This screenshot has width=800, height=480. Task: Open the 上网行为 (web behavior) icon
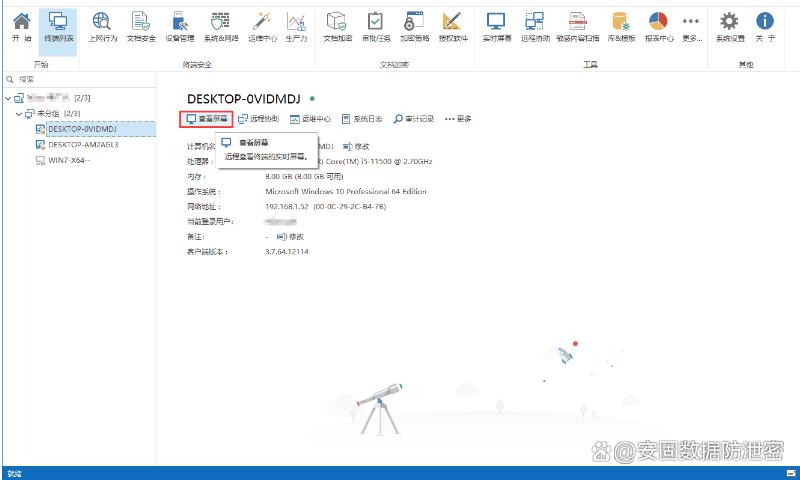tap(102, 26)
